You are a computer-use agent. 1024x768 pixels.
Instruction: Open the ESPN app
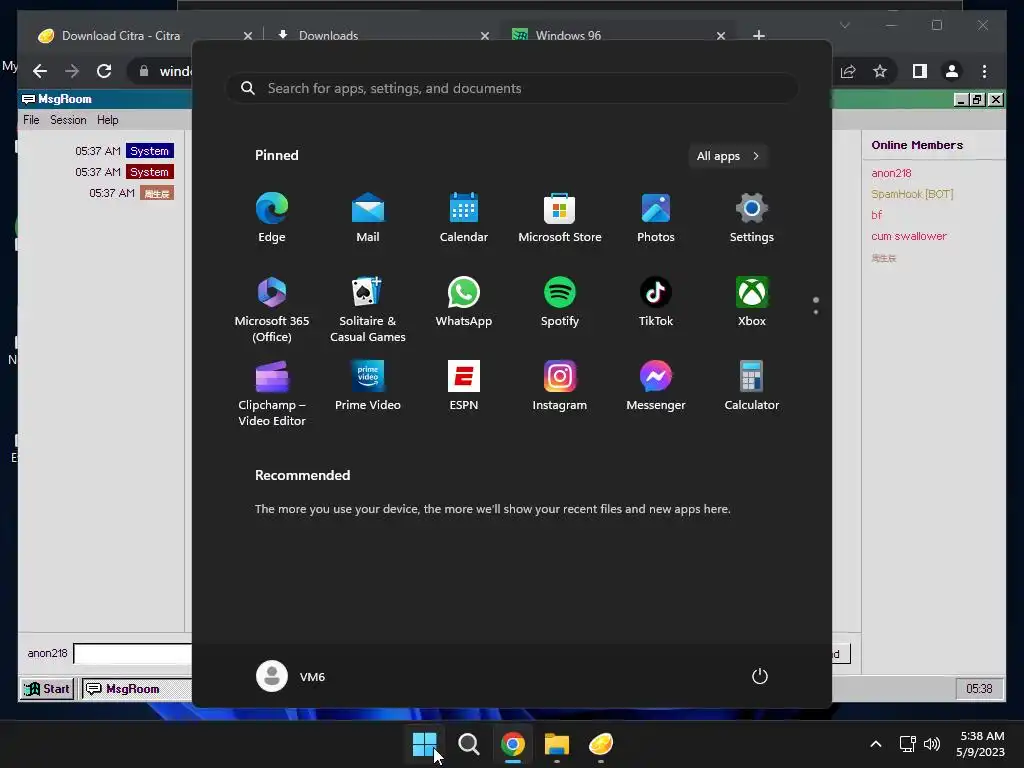click(x=464, y=385)
